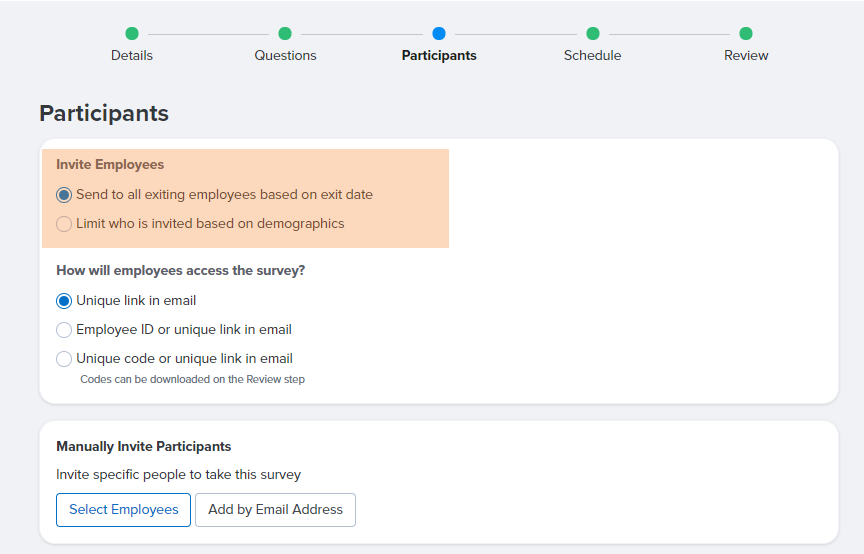Click the Limit who is invited label text
864x554 pixels.
tap(210, 224)
